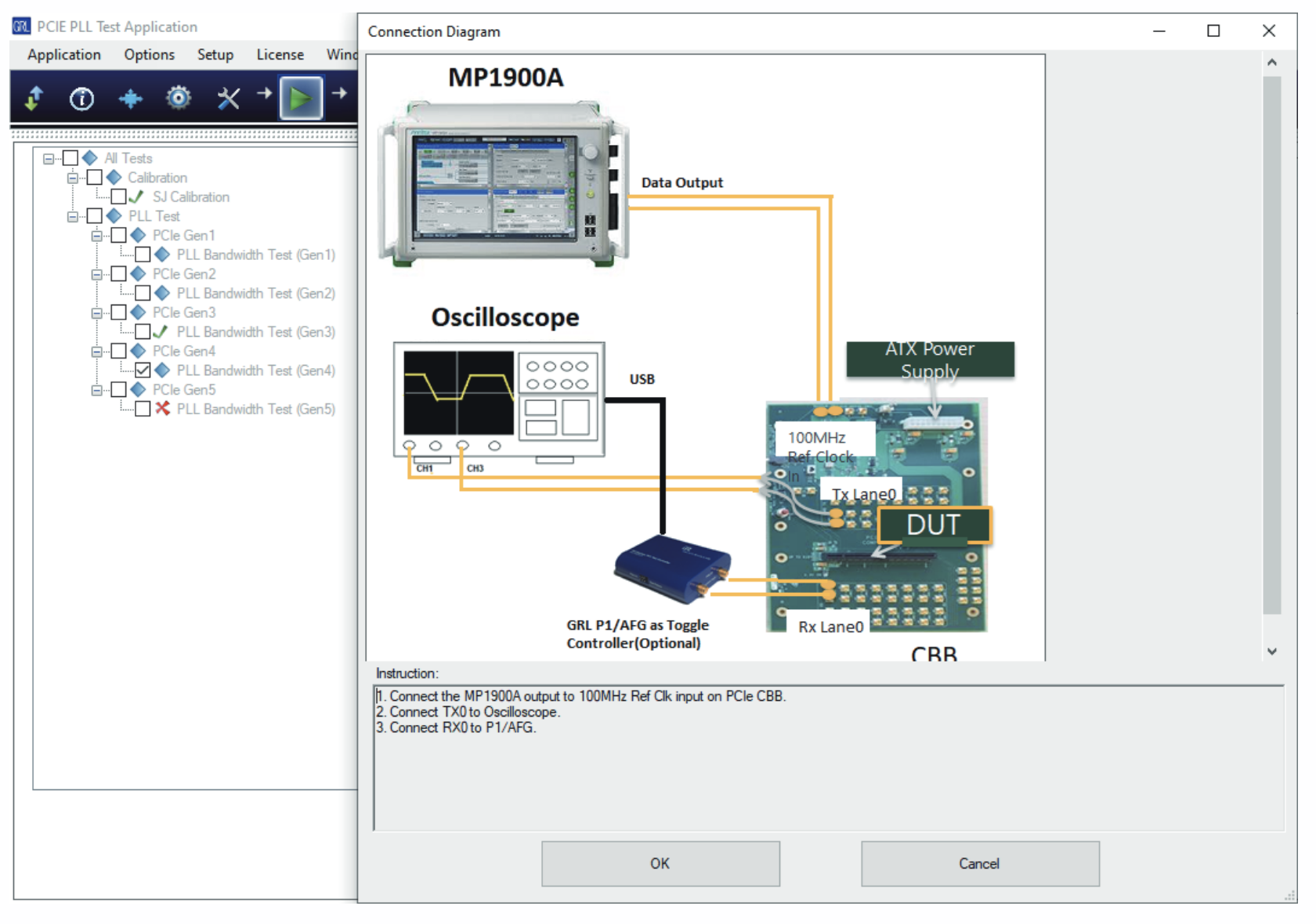Collapse the PCIe Gen3 tree node
This screenshot has height=924, width=1316.
point(96,312)
